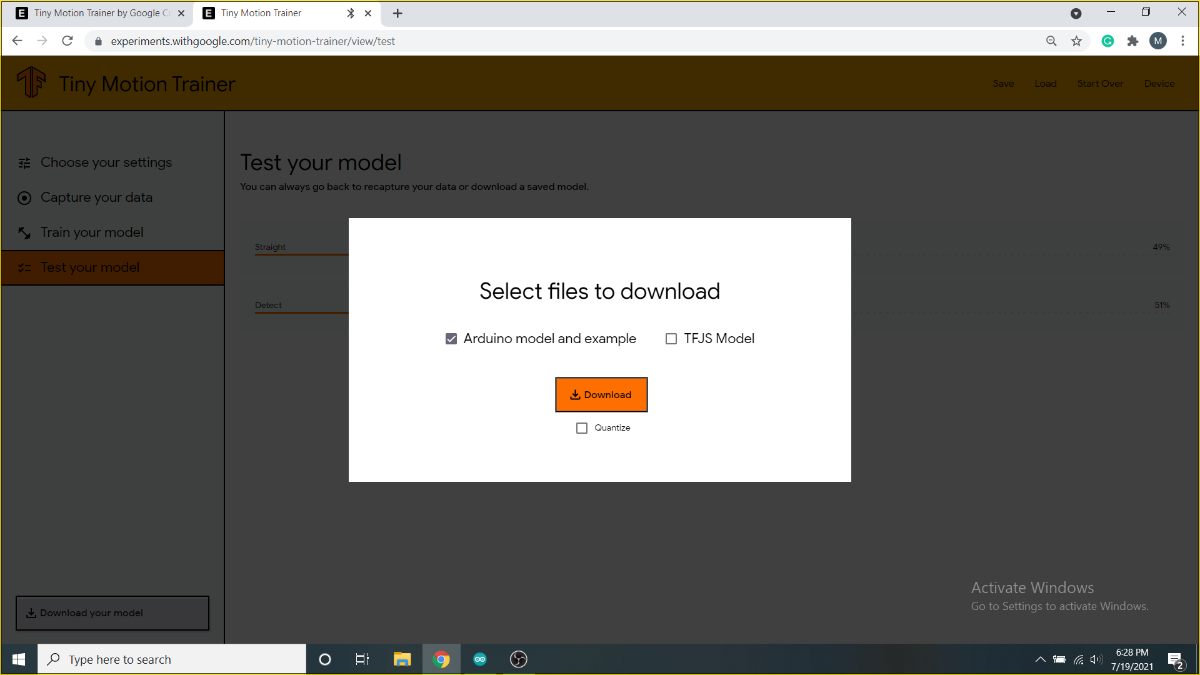Click the Test your model page heading
Screen dimensions: 1200x675
321,163
